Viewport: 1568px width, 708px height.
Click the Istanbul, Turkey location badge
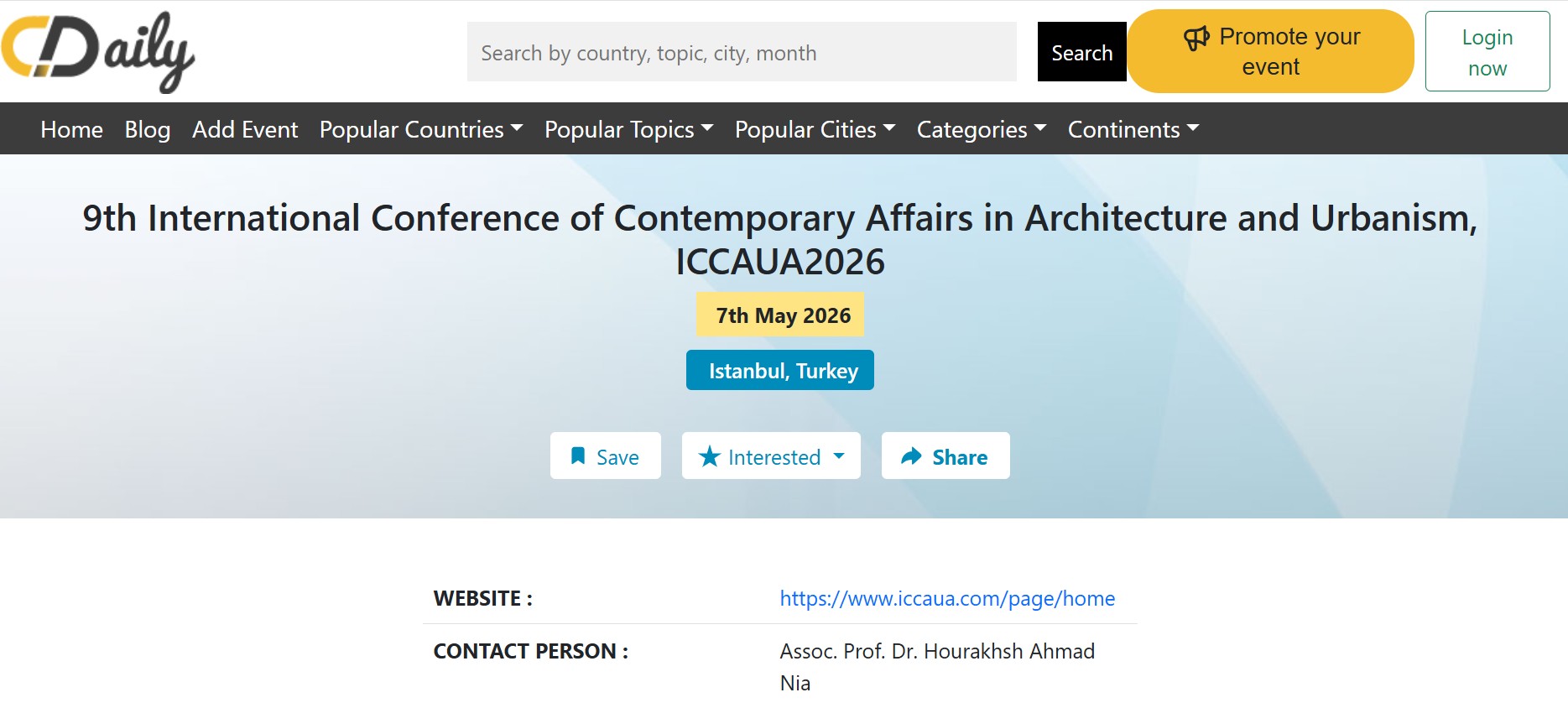[780, 370]
